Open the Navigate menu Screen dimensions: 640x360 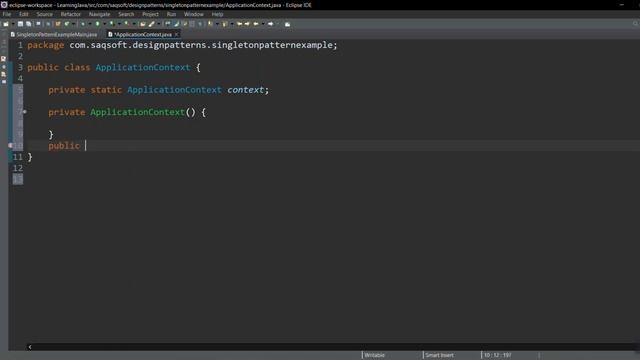[x=99, y=14]
